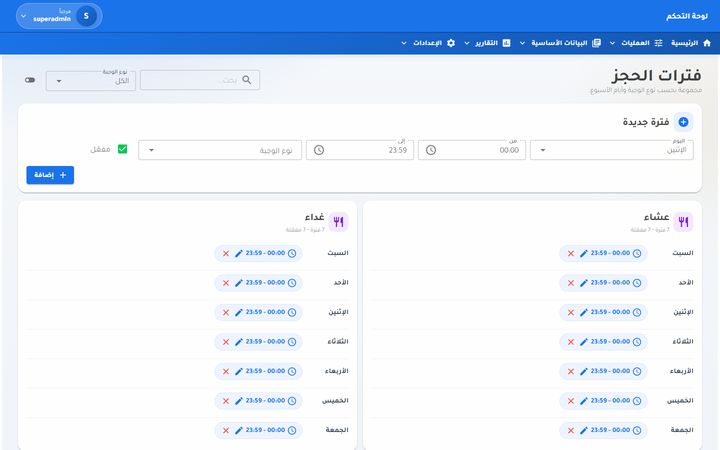Delete the الثلاثاء slot in غداء

(x=226, y=342)
